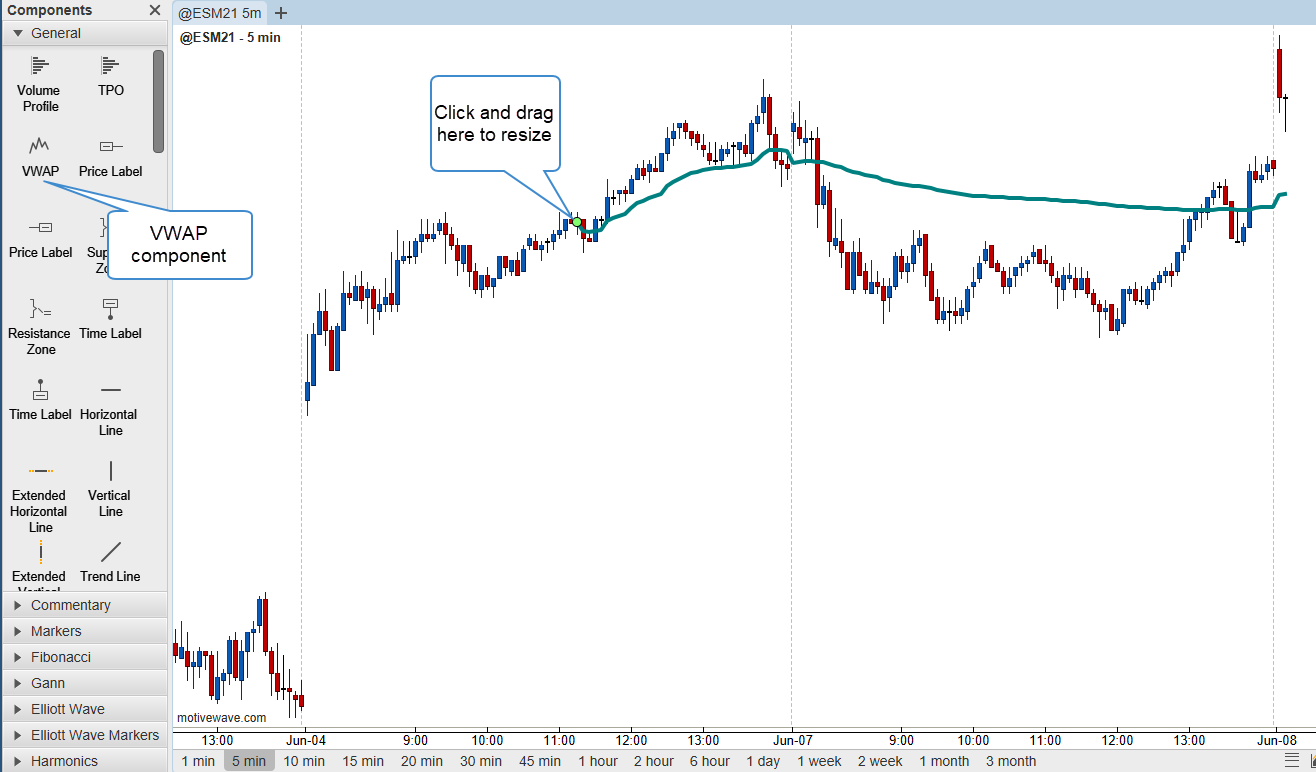Image resolution: width=1316 pixels, height=772 pixels.
Task: Click the green VWAP resize handle on chart
Action: click(x=577, y=221)
